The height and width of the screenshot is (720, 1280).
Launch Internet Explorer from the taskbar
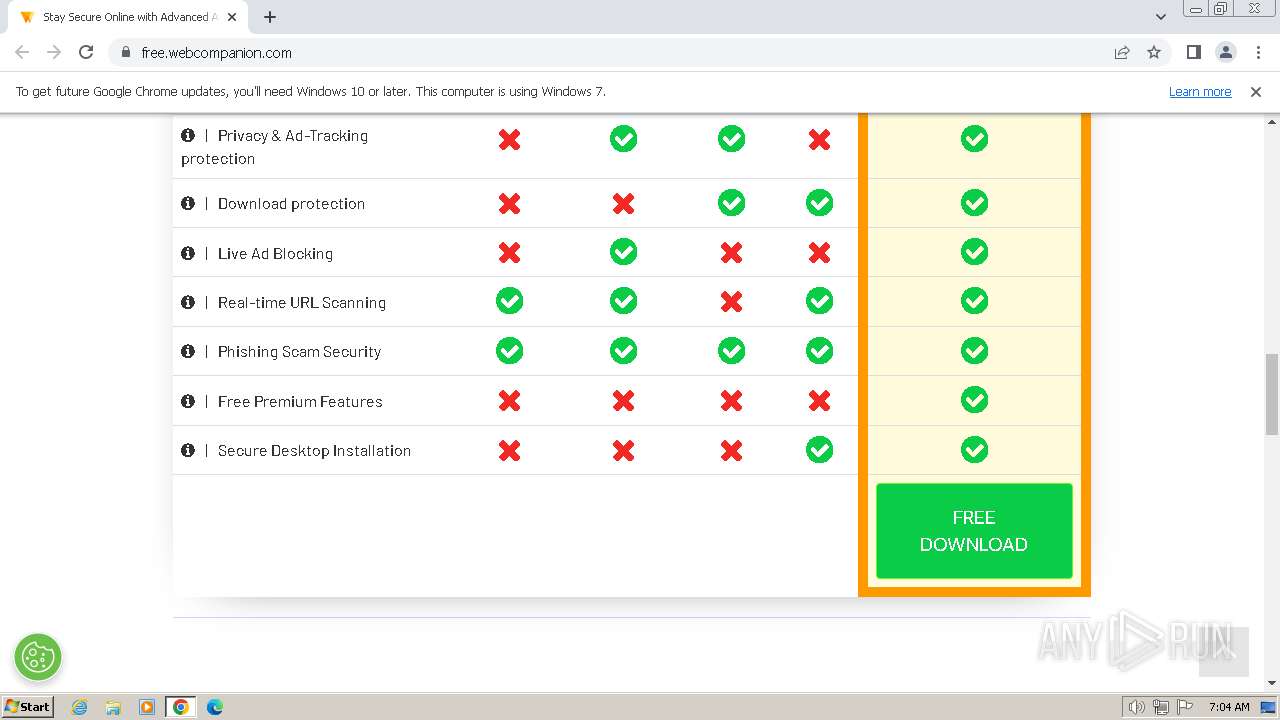79,707
